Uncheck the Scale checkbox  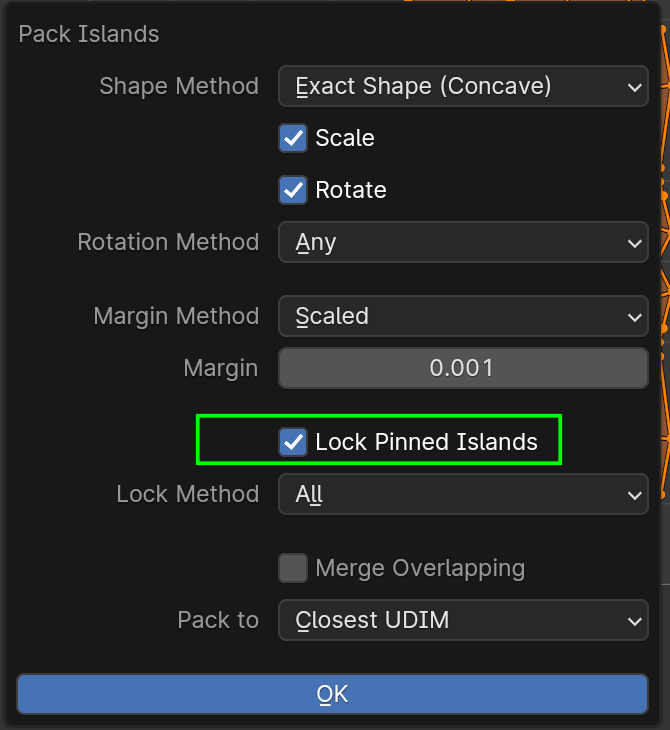point(293,138)
